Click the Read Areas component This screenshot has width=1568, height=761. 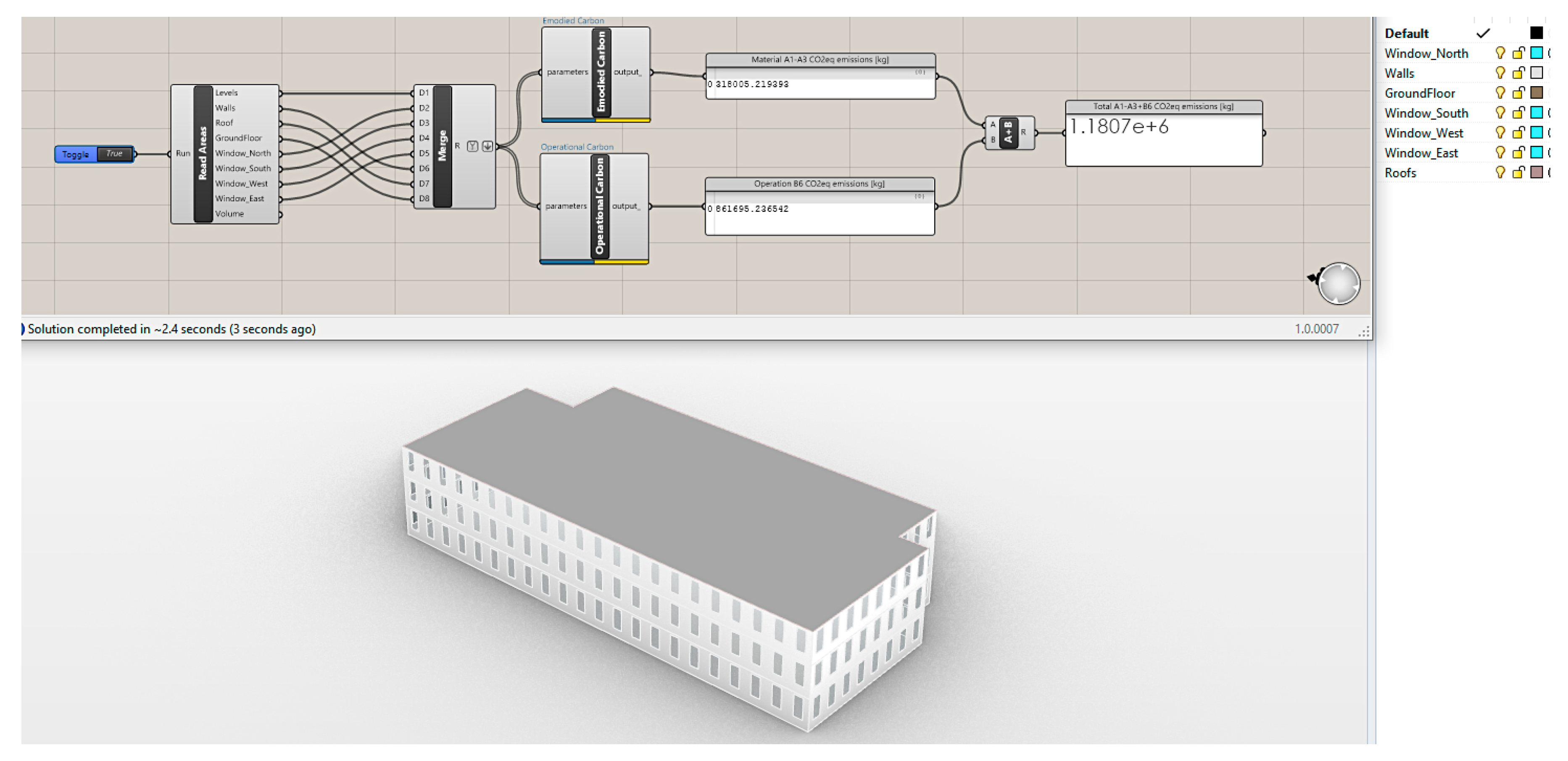click(x=203, y=153)
